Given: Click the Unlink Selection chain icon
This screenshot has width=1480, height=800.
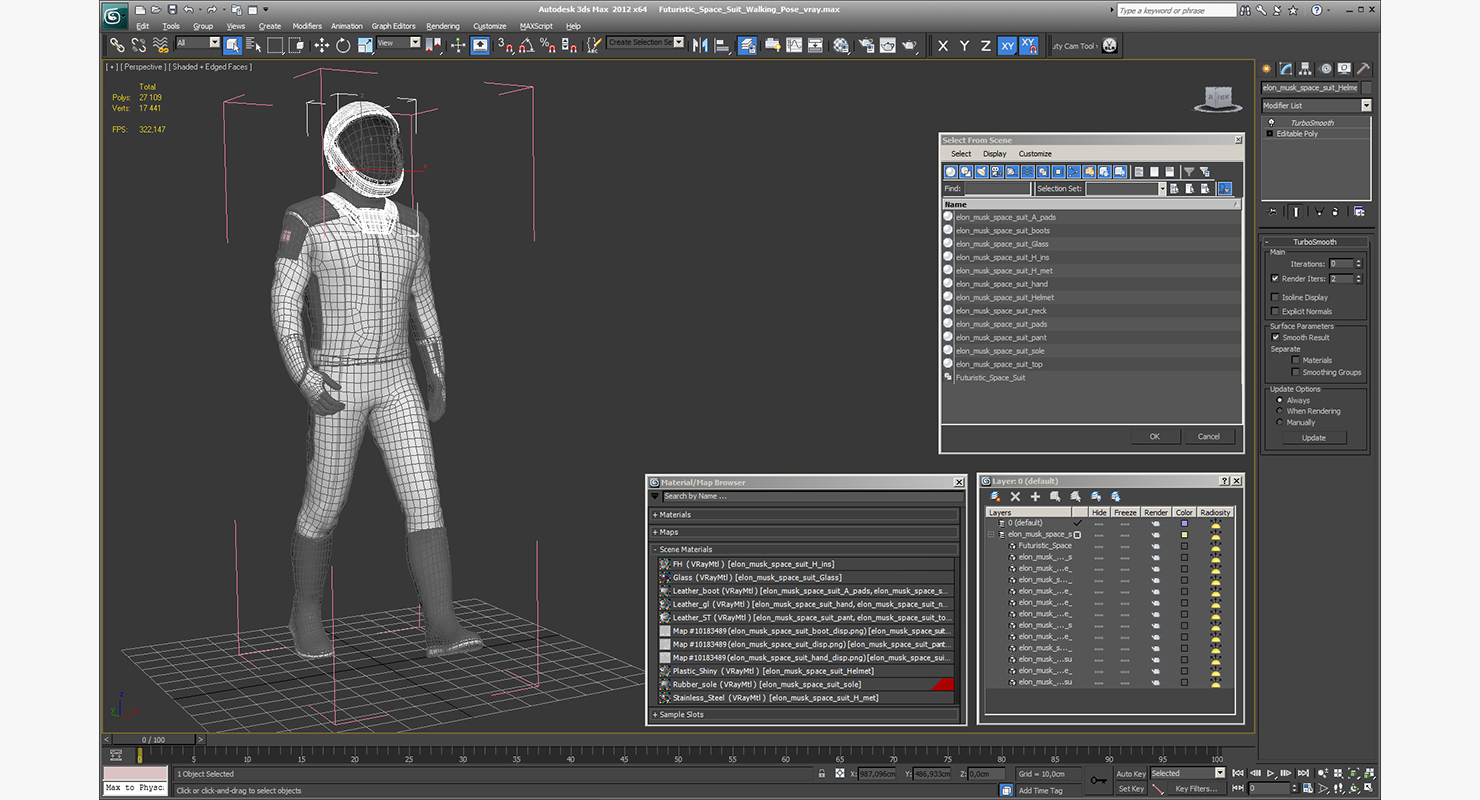Looking at the screenshot, I should pyautogui.click(x=139, y=45).
